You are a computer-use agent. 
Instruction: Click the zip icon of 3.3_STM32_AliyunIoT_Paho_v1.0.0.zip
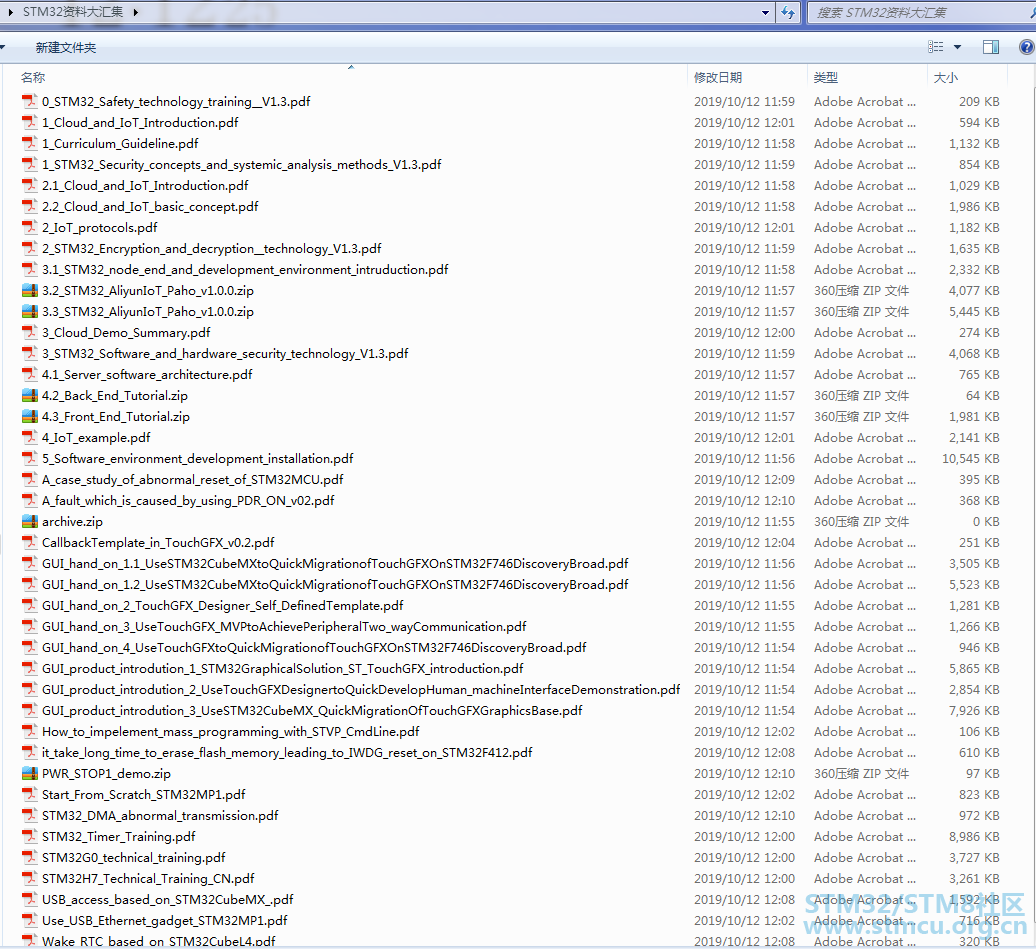pos(30,311)
